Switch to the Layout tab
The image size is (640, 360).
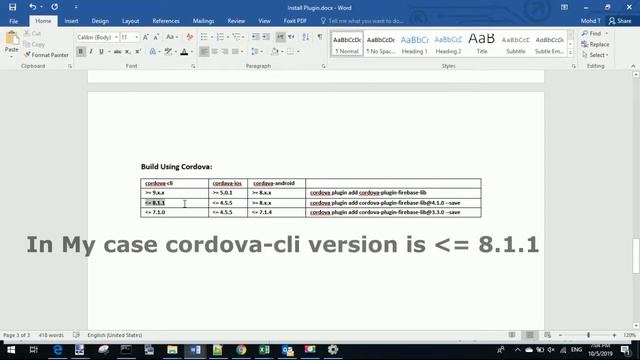131,21
